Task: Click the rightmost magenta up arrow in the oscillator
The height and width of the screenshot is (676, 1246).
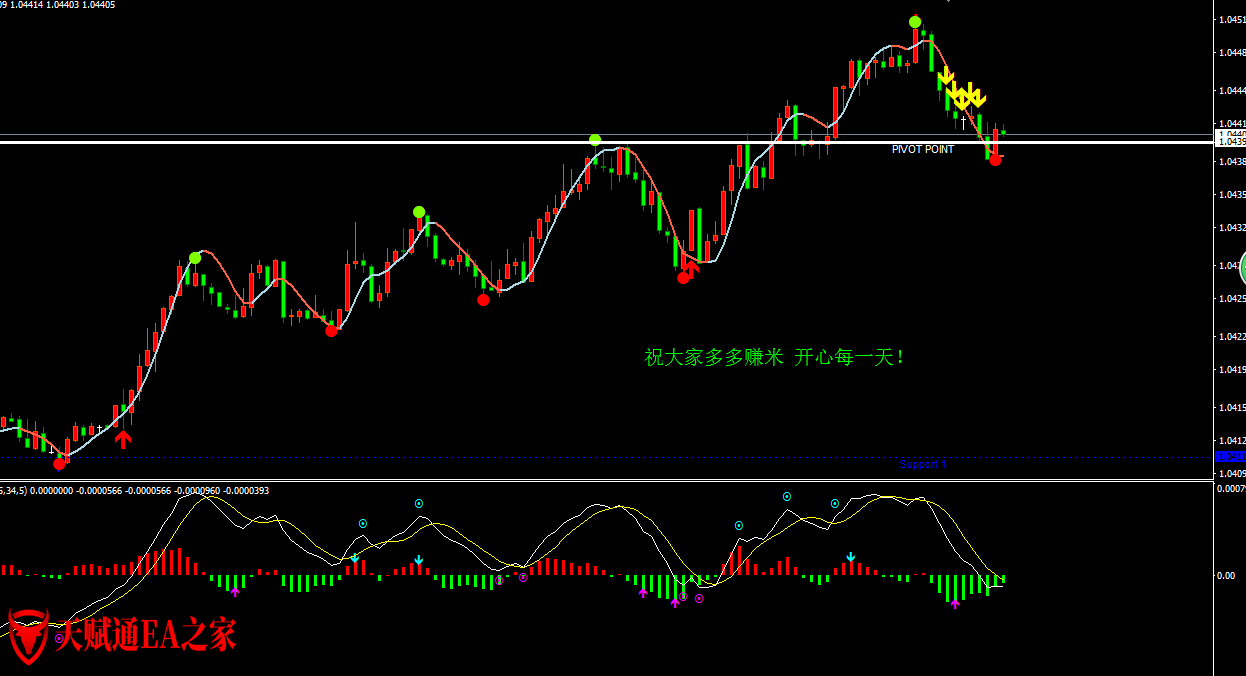Action: point(955,604)
